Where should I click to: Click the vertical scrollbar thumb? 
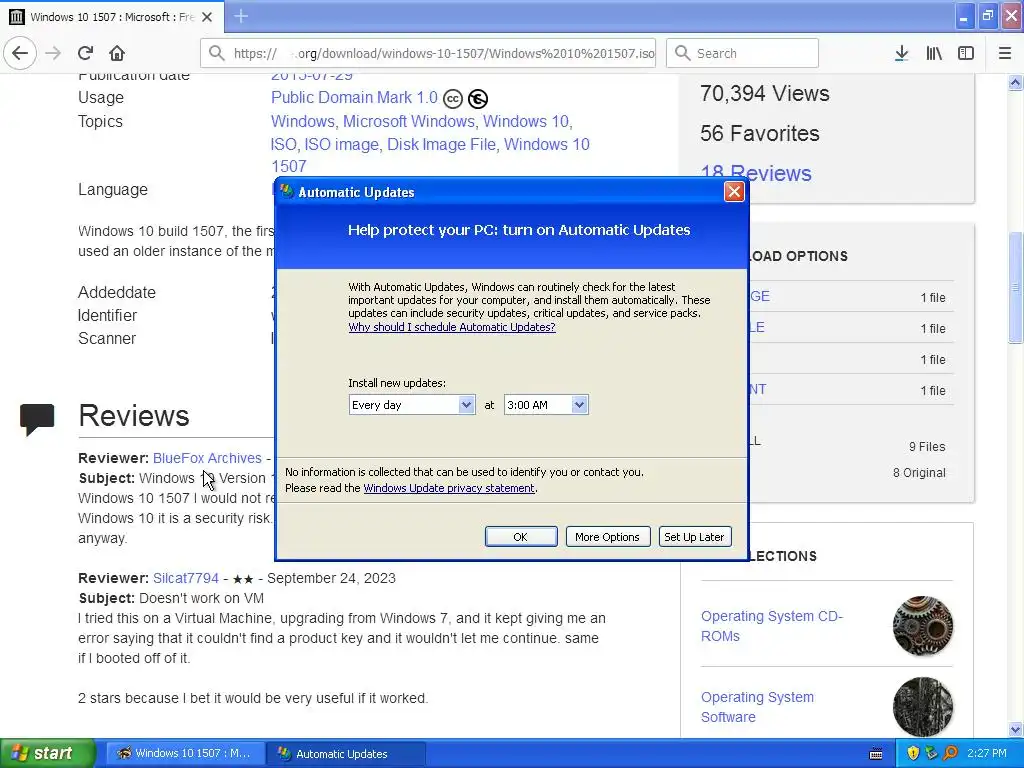click(x=1016, y=287)
